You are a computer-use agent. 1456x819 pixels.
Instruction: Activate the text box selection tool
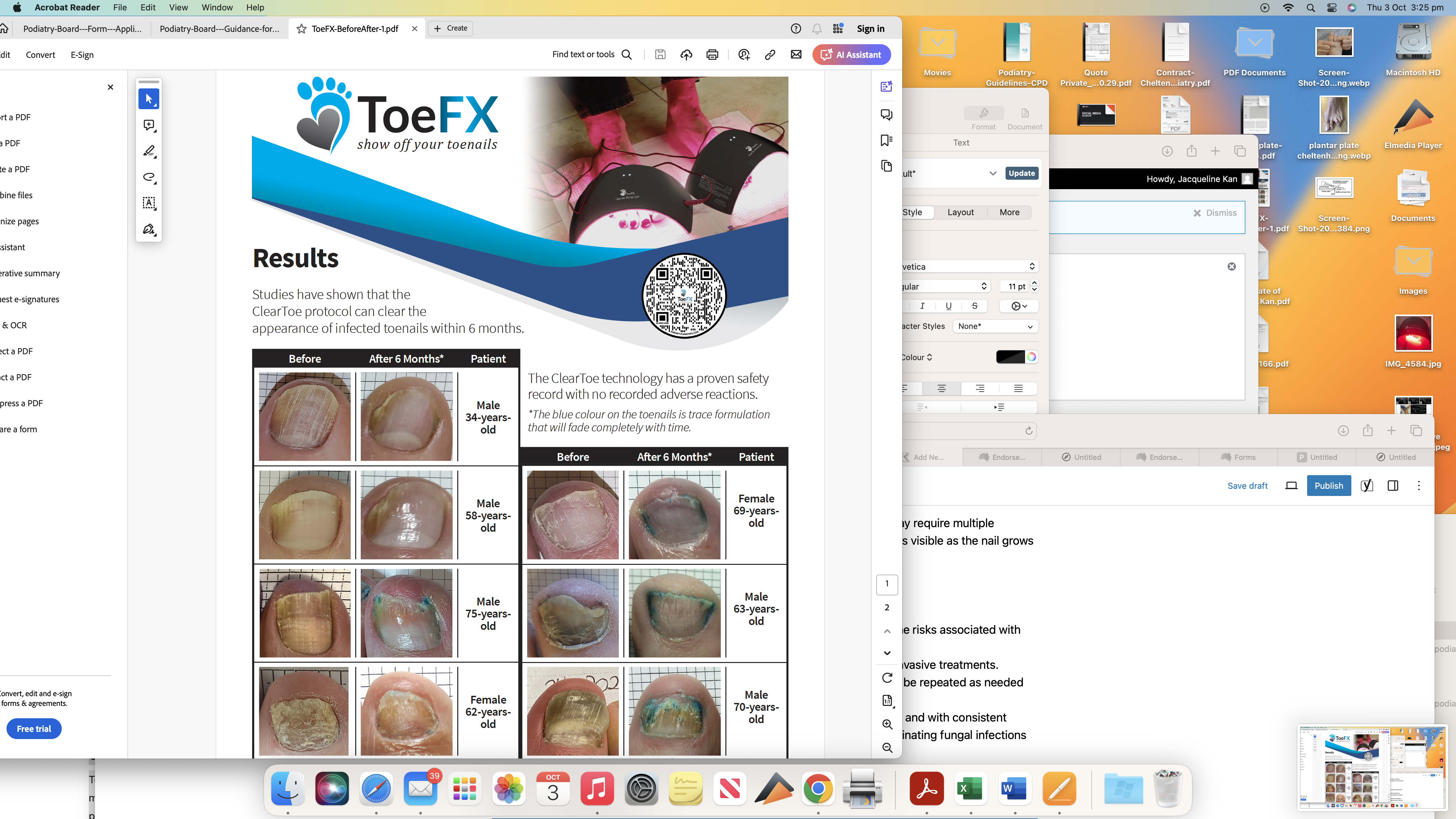tap(149, 203)
